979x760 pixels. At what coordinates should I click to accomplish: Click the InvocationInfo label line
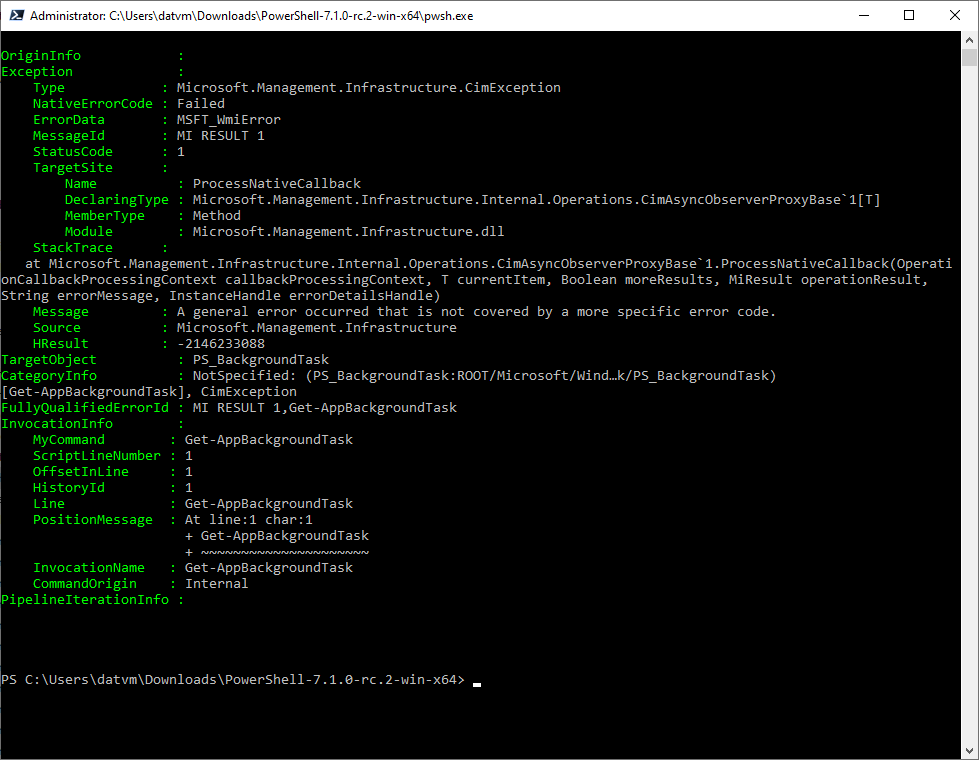[x=58, y=423]
